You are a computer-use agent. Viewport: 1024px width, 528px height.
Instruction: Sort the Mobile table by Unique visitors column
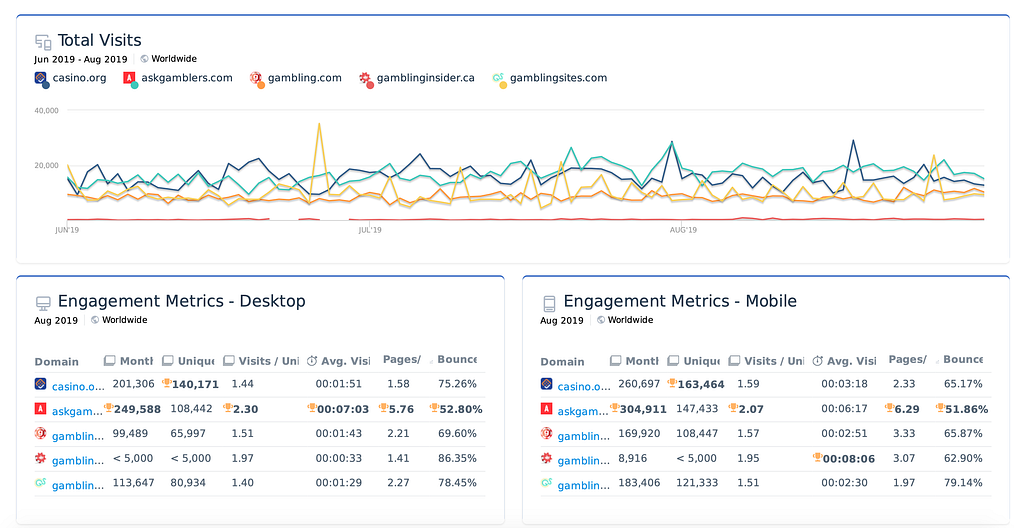coord(696,361)
